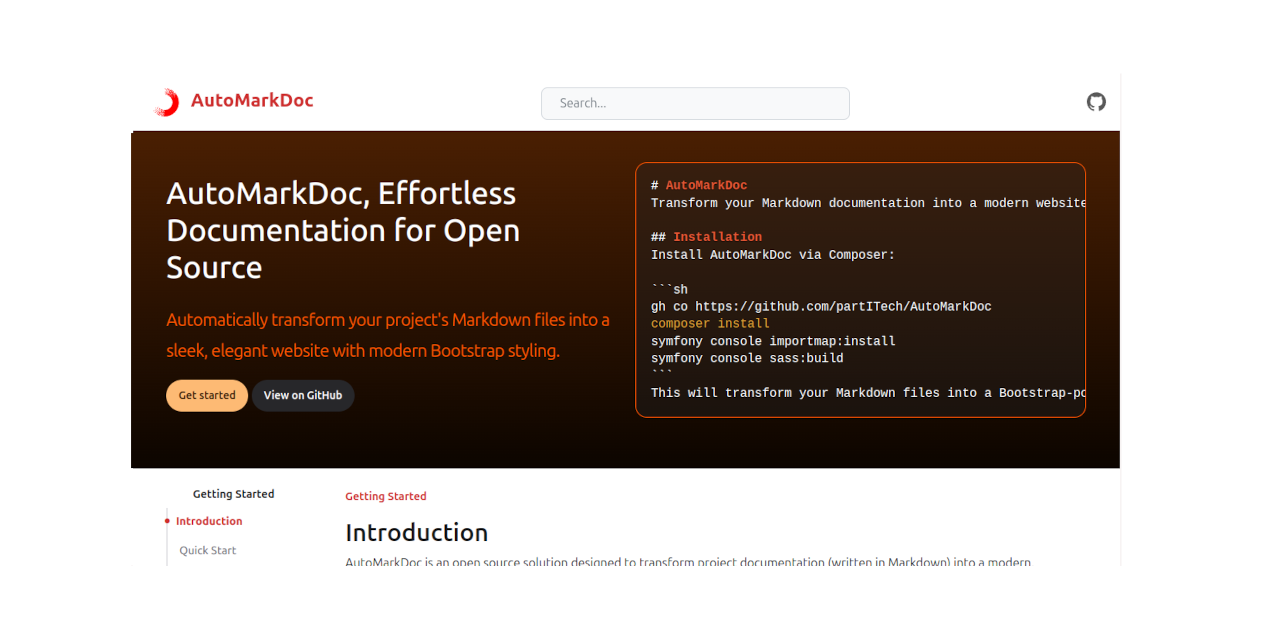
Task: Click the Getting Started sidebar section header
Action: point(233,493)
